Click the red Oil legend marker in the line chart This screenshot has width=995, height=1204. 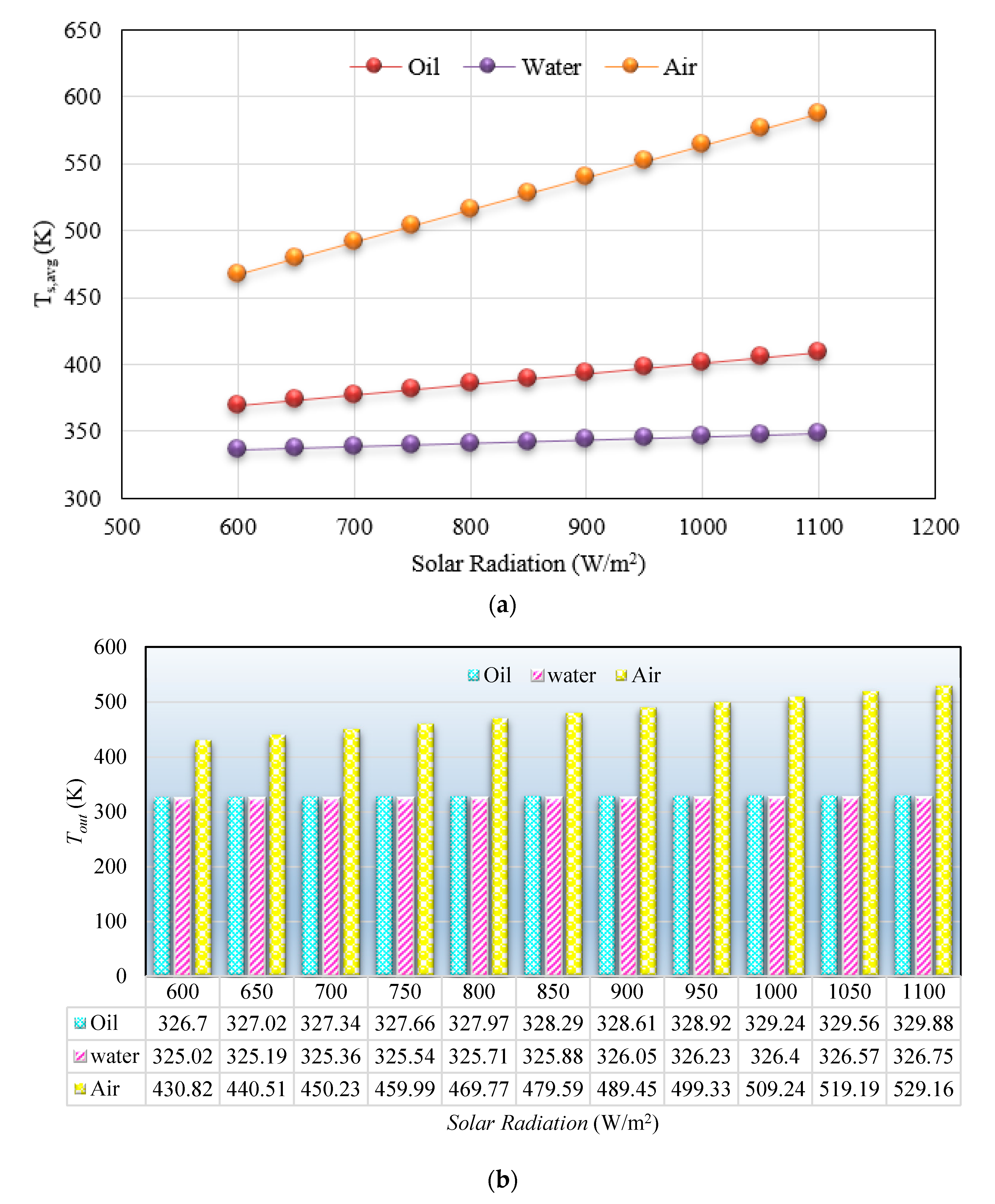pyautogui.click(x=374, y=66)
